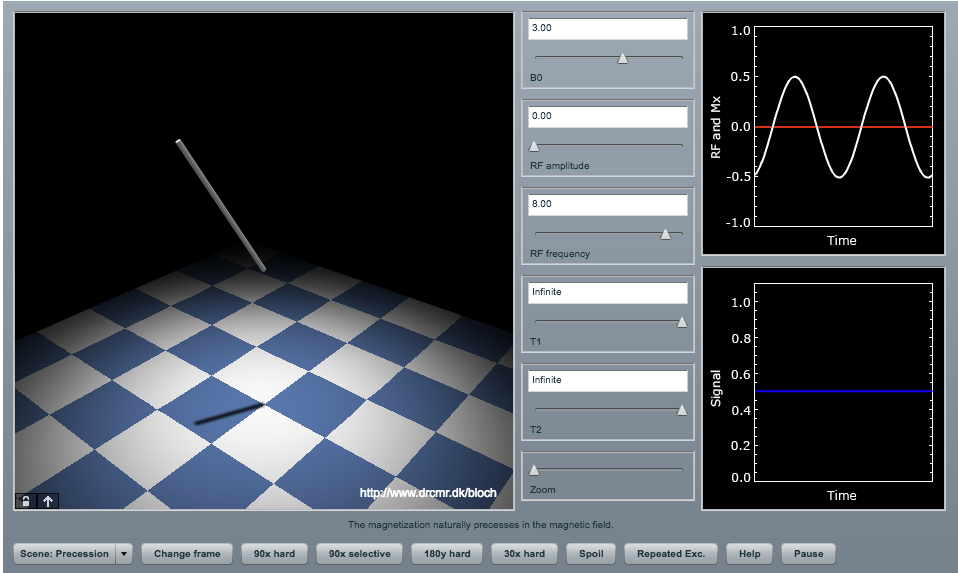
Task: Click the T1 Infinite value field
Action: pos(608,293)
